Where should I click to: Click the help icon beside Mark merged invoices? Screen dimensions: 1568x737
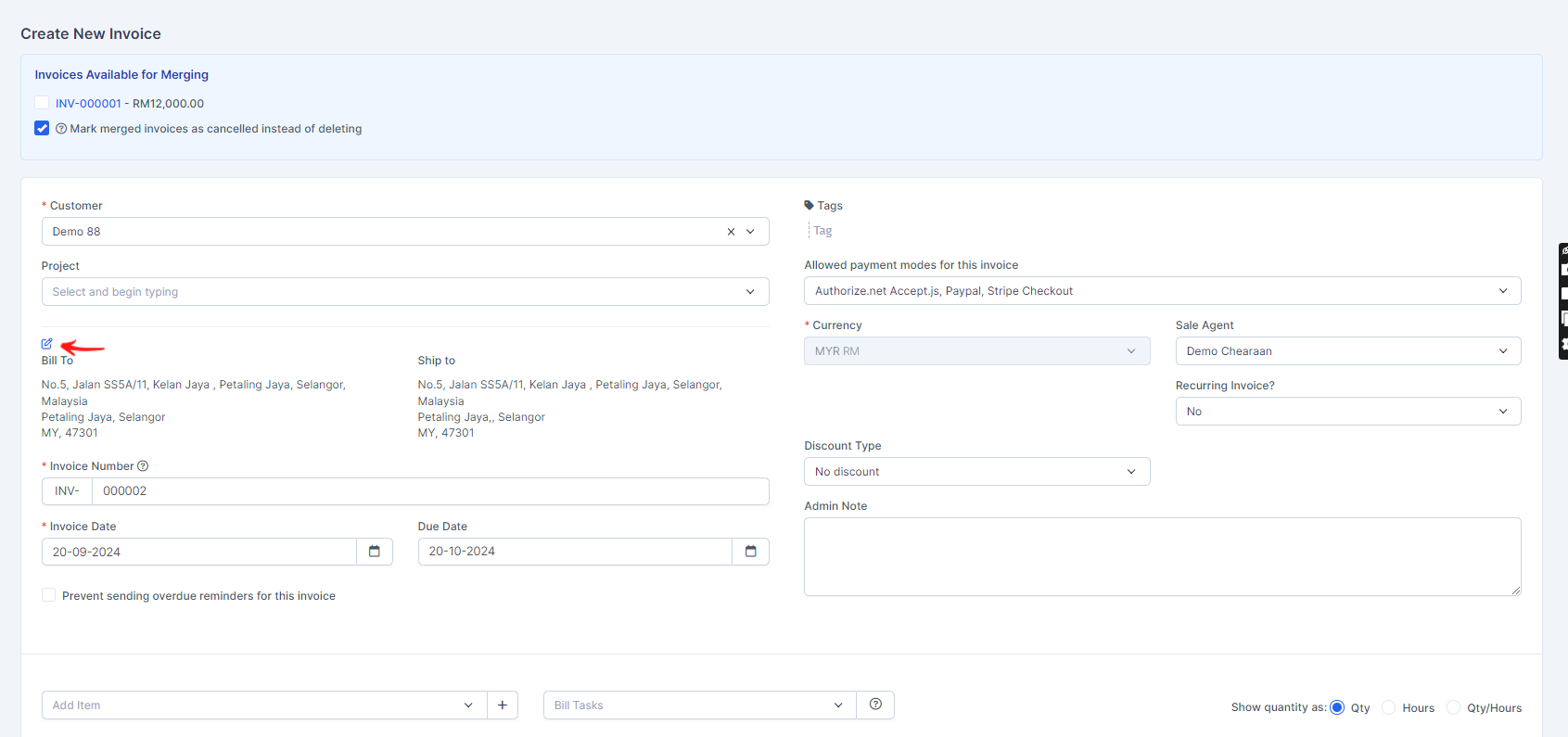[x=61, y=129]
